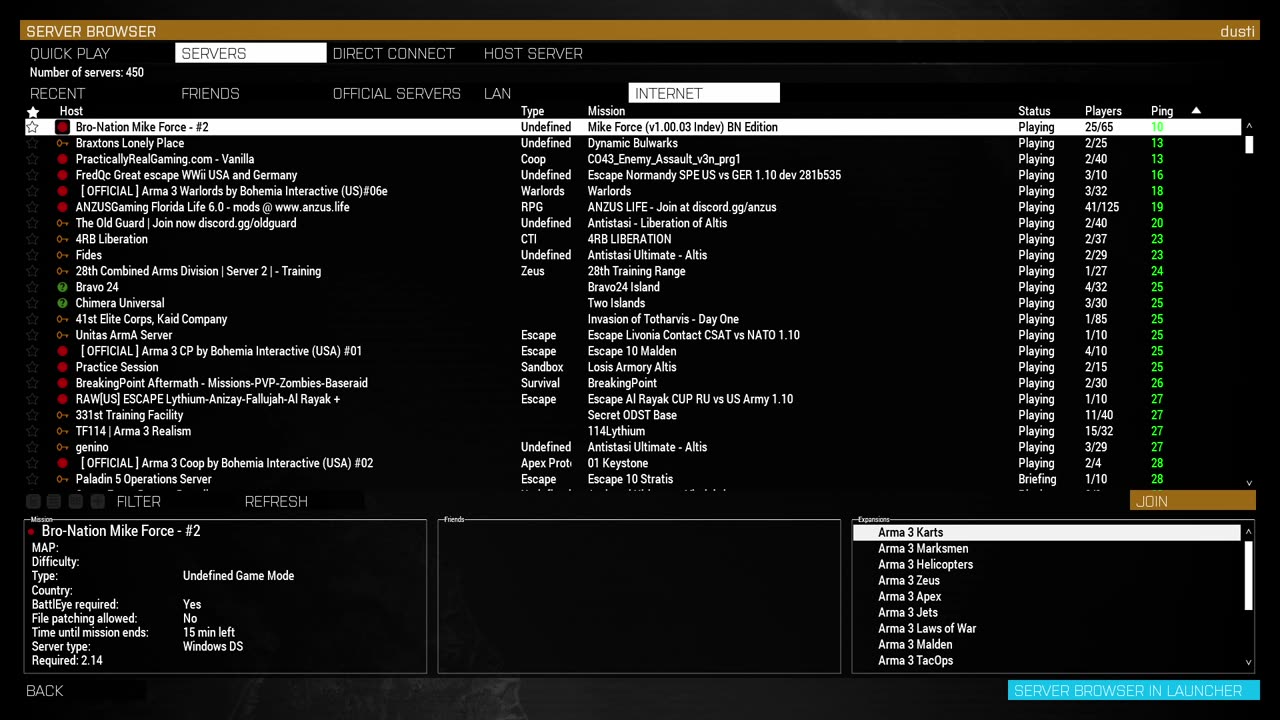Screen dimensions: 1280x720
Task: Toggle favorite star for 4RB Liberation
Action: (33, 239)
